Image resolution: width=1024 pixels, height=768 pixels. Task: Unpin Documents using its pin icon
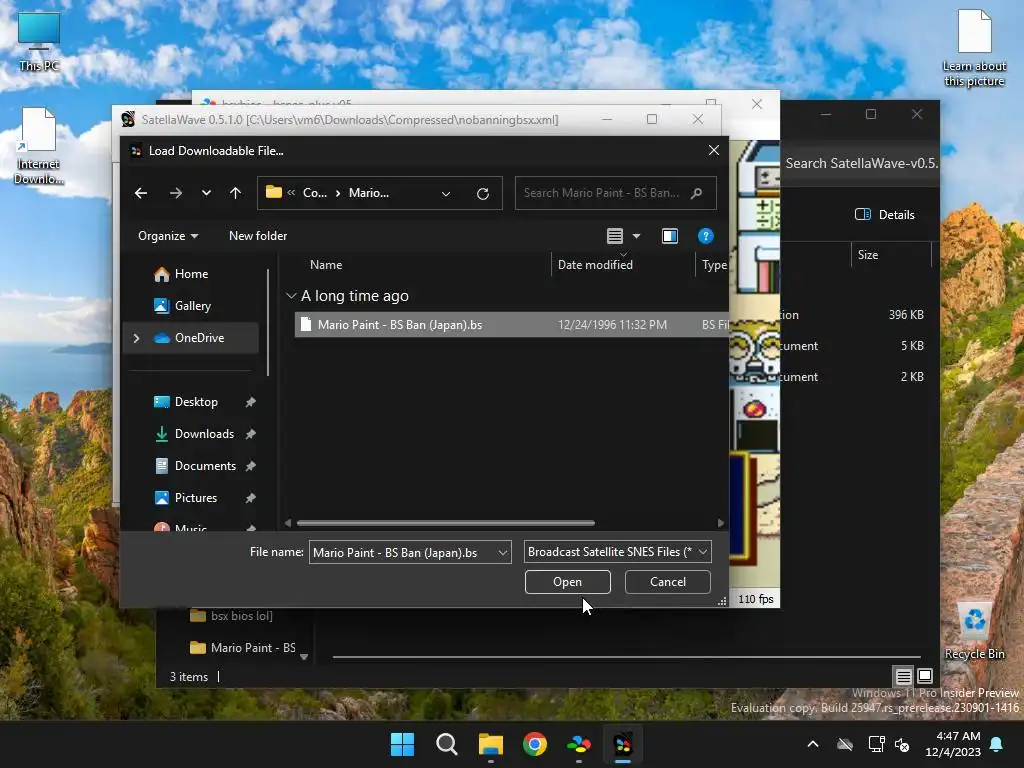tap(250, 466)
